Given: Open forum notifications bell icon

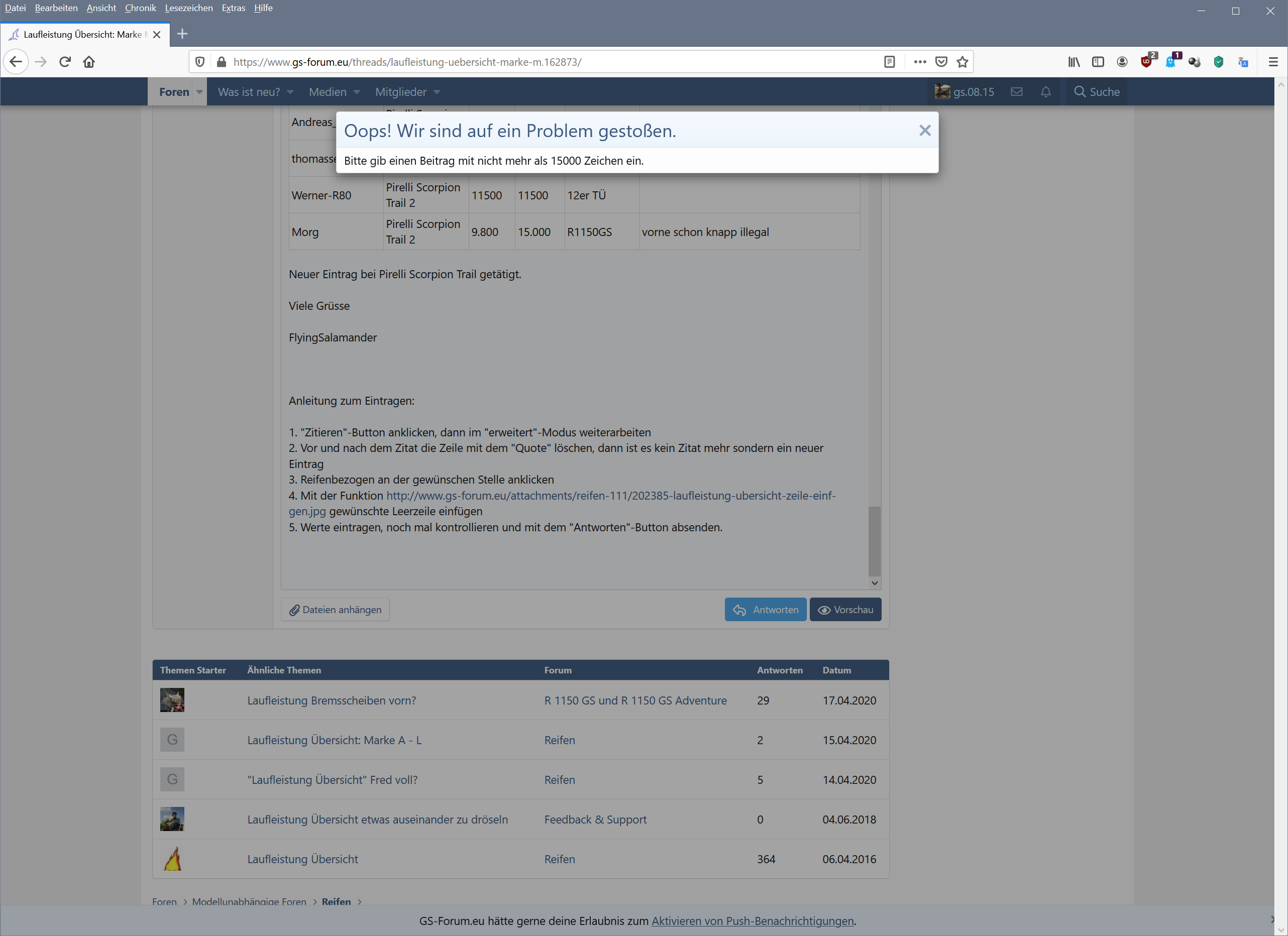Looking at the screenshot, I should pyautogui.click(x=1045, y=92).
